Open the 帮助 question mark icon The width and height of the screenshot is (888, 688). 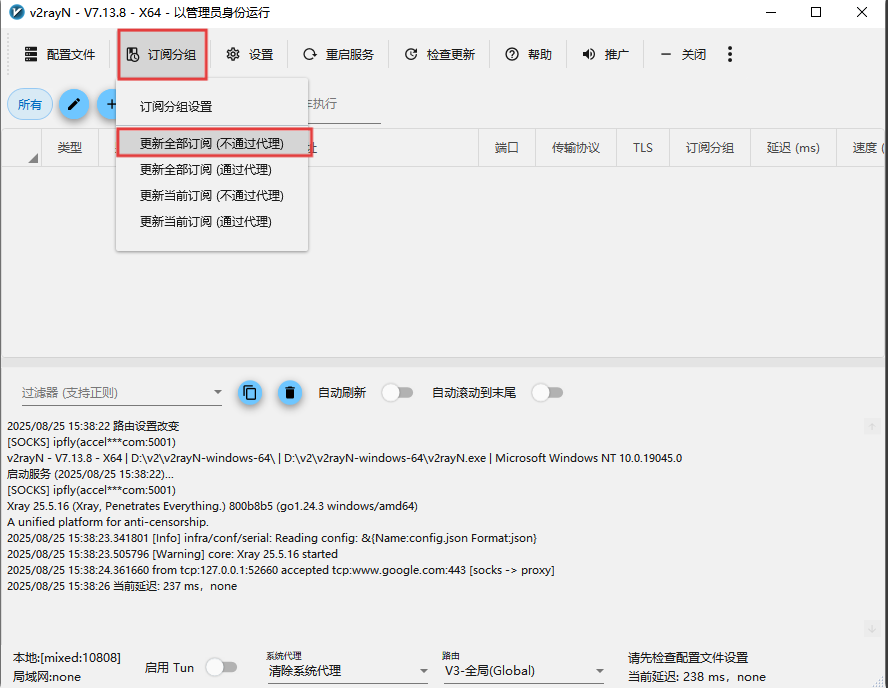click(512, 54)
